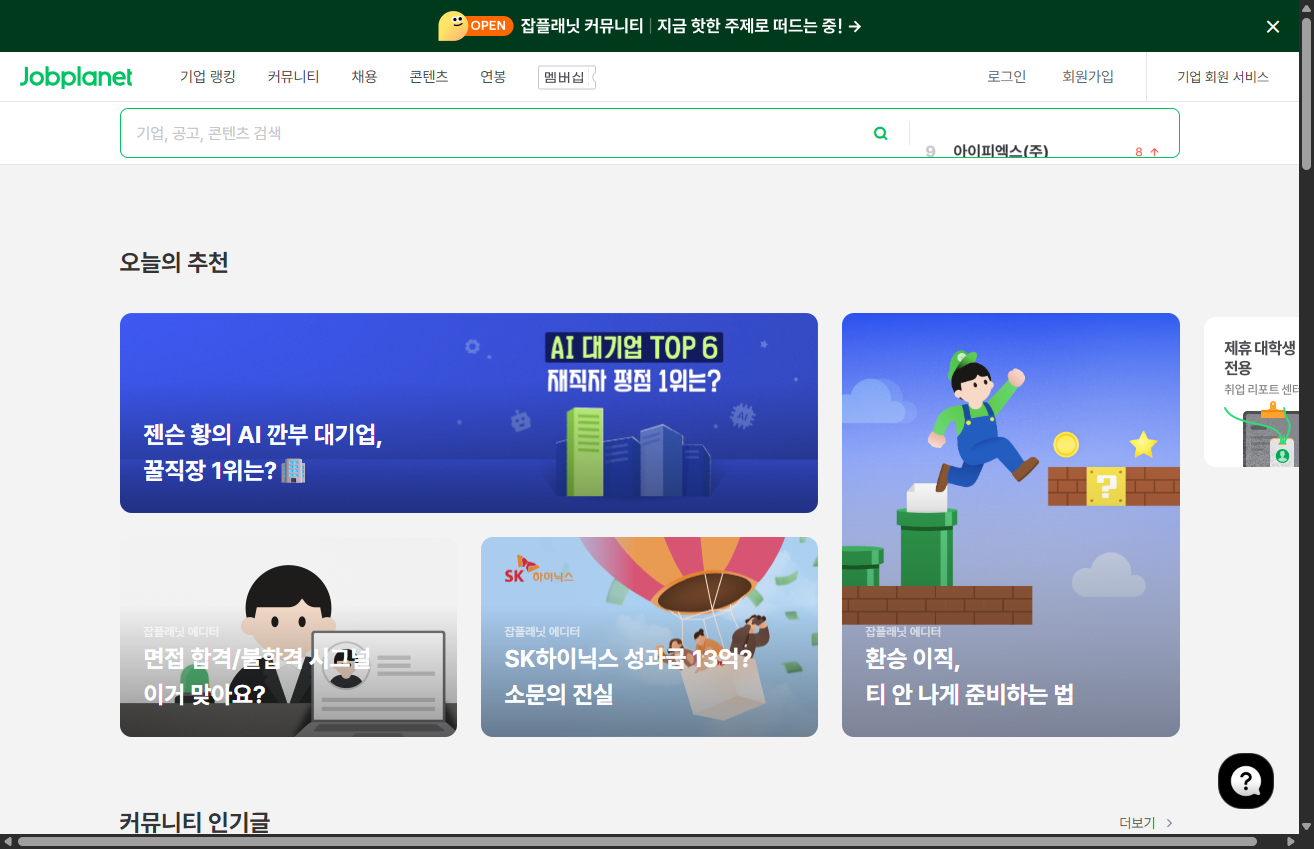Open 커뮤니티 menu

coord(293,77)
